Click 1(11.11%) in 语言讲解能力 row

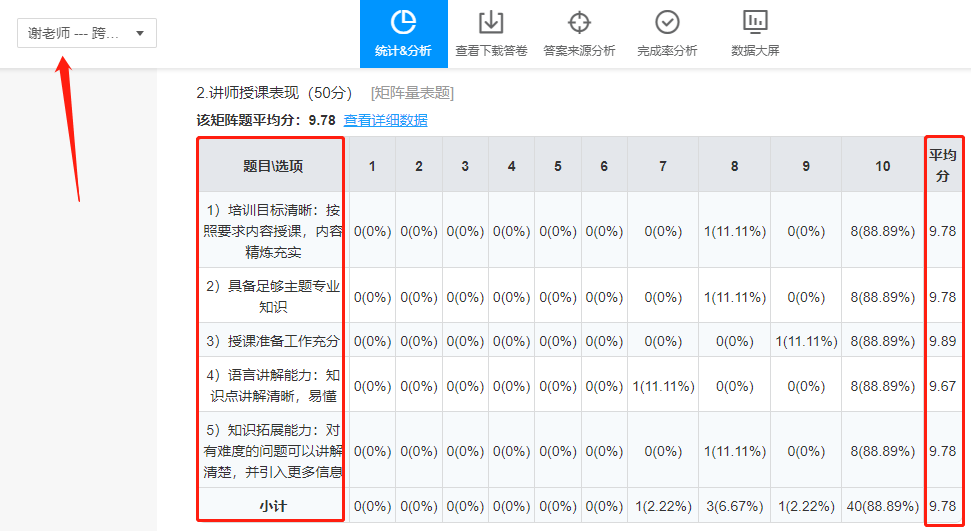663,387
